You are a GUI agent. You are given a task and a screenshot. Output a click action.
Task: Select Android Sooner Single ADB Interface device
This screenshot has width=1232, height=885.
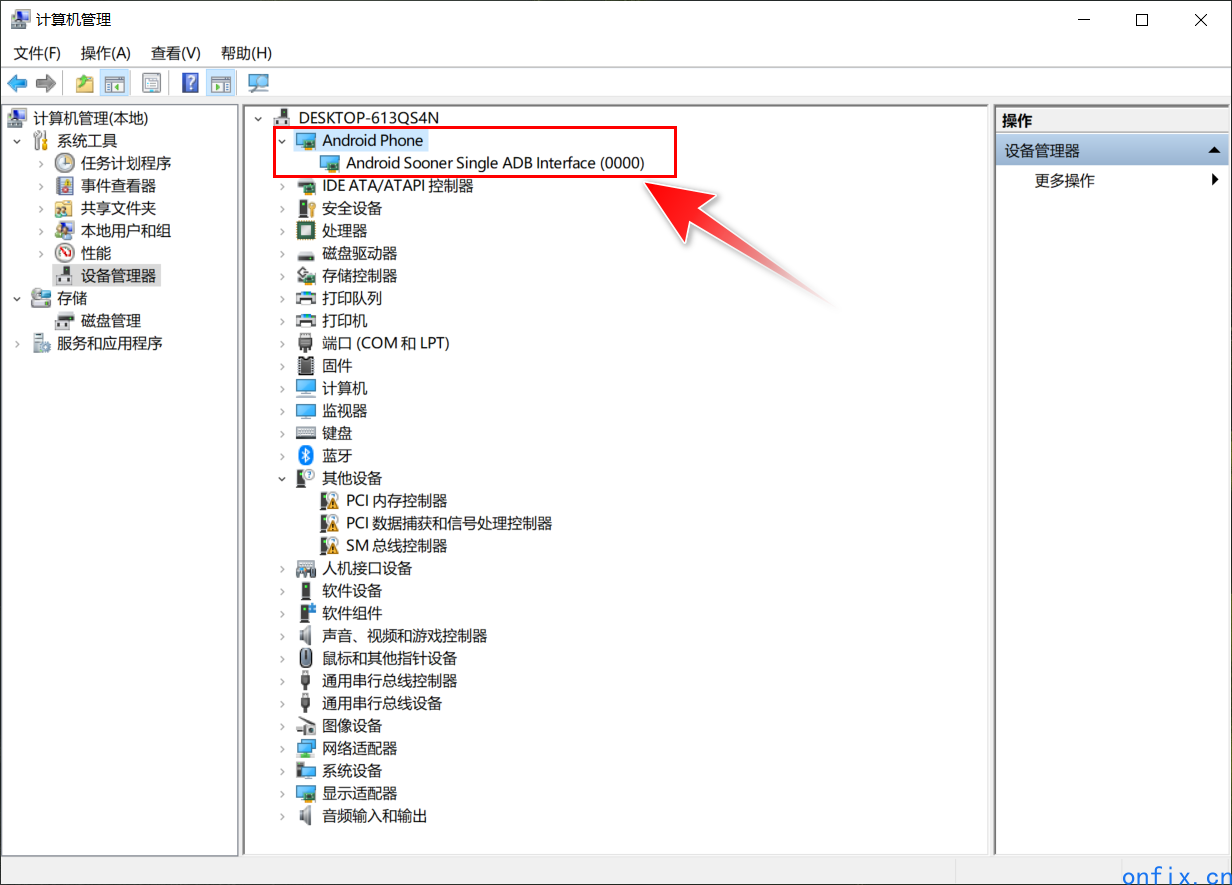tap(494, 163)
